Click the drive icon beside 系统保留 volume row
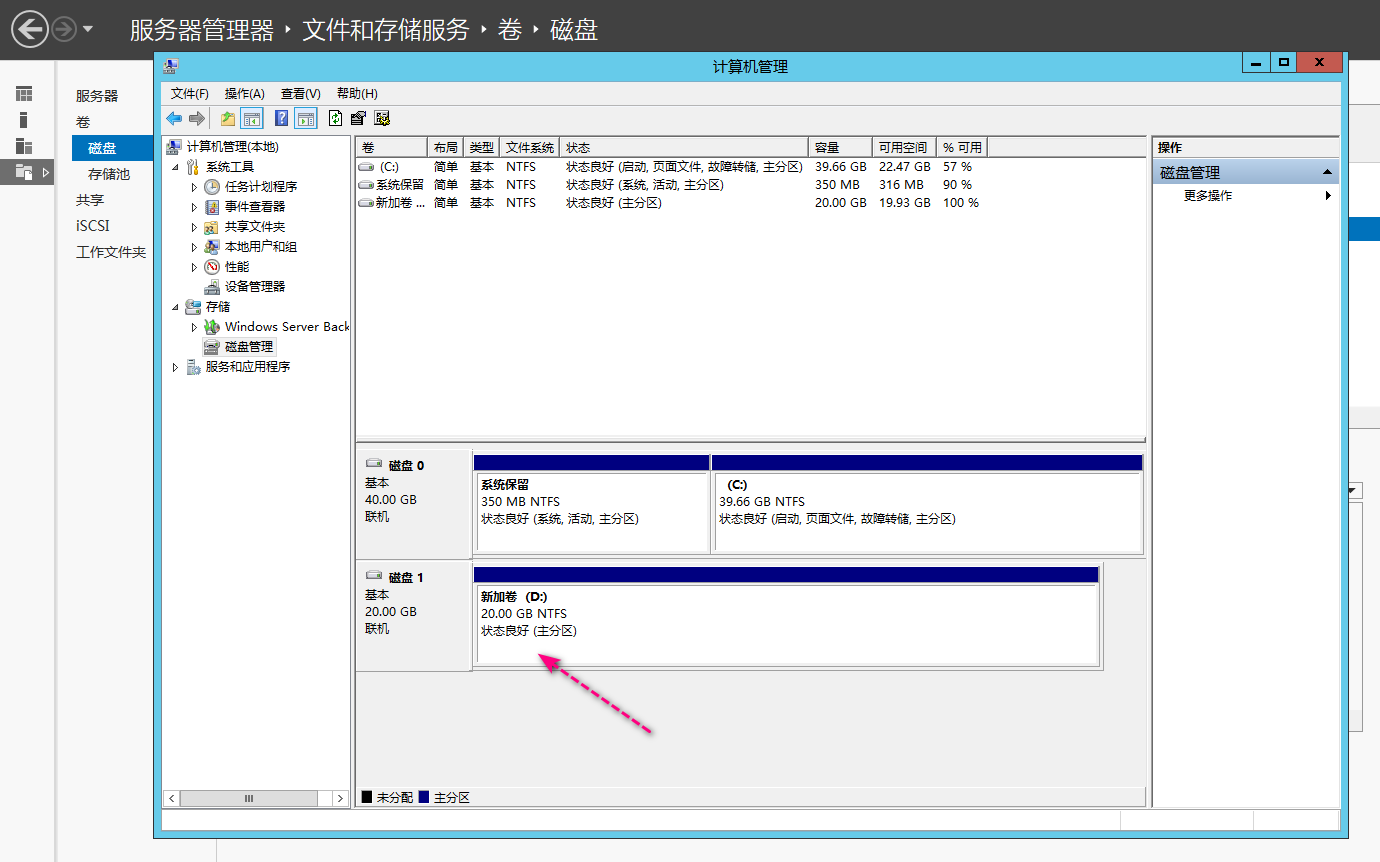 367,185
